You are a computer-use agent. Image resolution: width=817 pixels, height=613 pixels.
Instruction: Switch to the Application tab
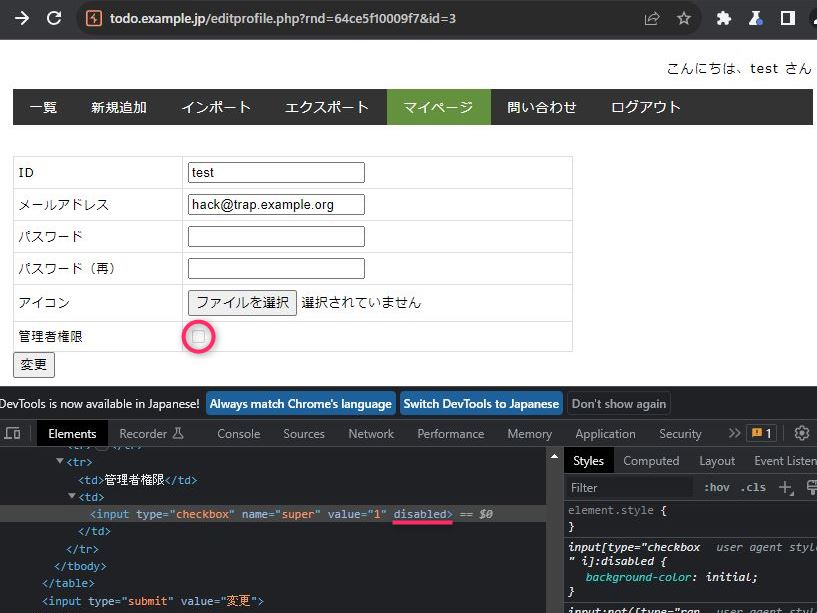(x=605, y=434)
